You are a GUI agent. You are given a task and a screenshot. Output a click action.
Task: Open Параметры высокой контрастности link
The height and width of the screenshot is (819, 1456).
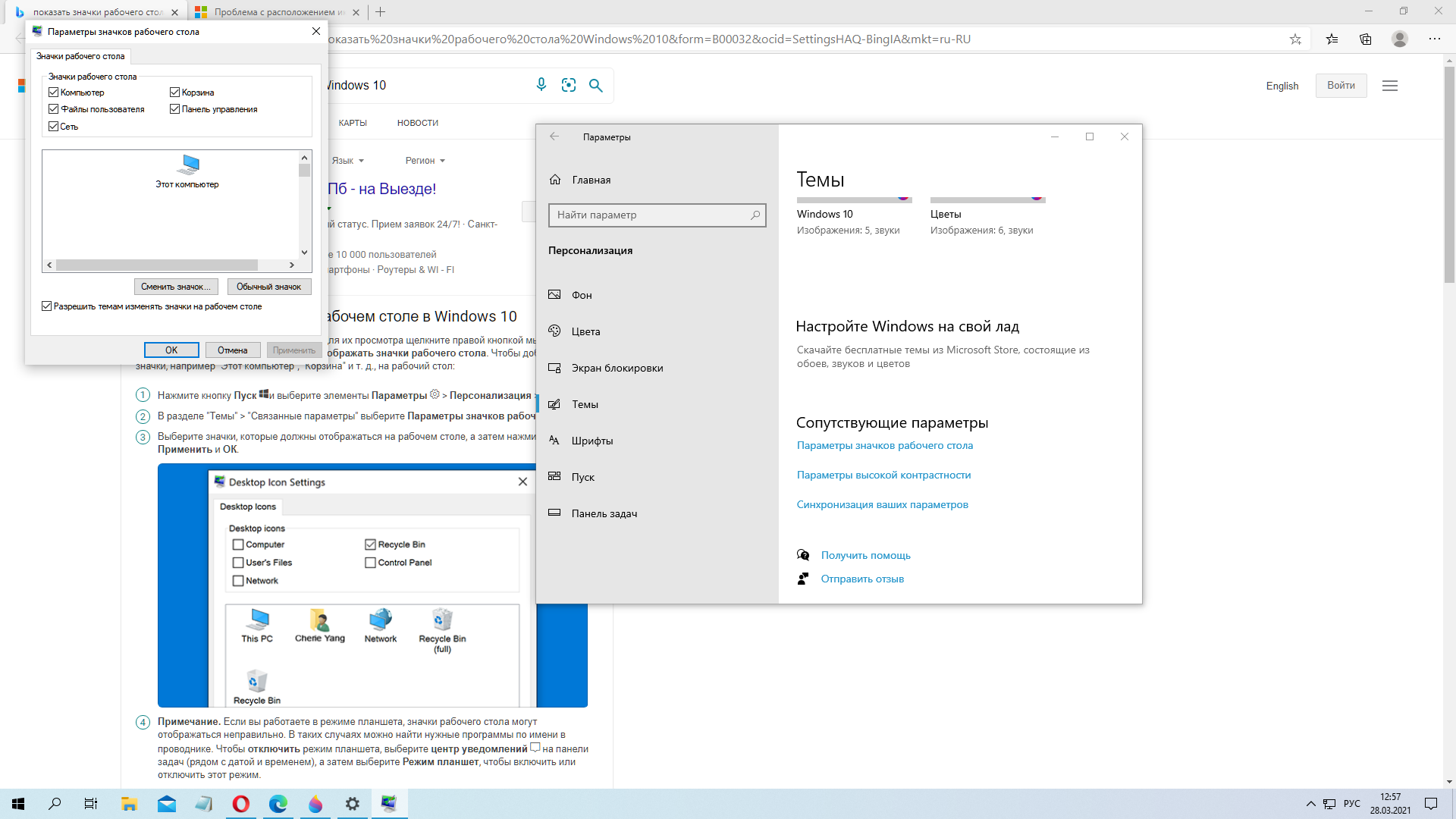tap(883, 475)
